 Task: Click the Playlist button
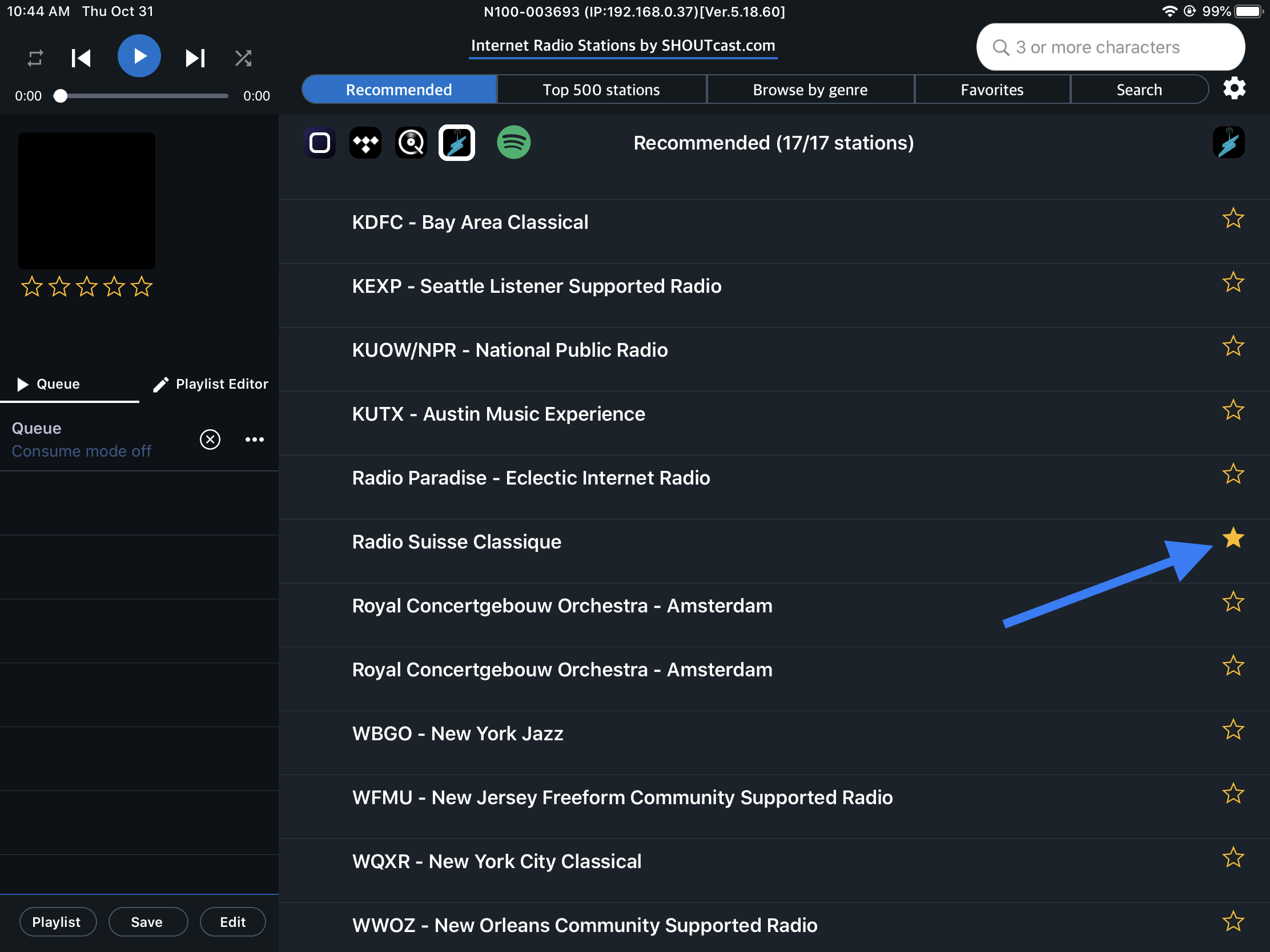pyautogui.click(x=58, y=922)
